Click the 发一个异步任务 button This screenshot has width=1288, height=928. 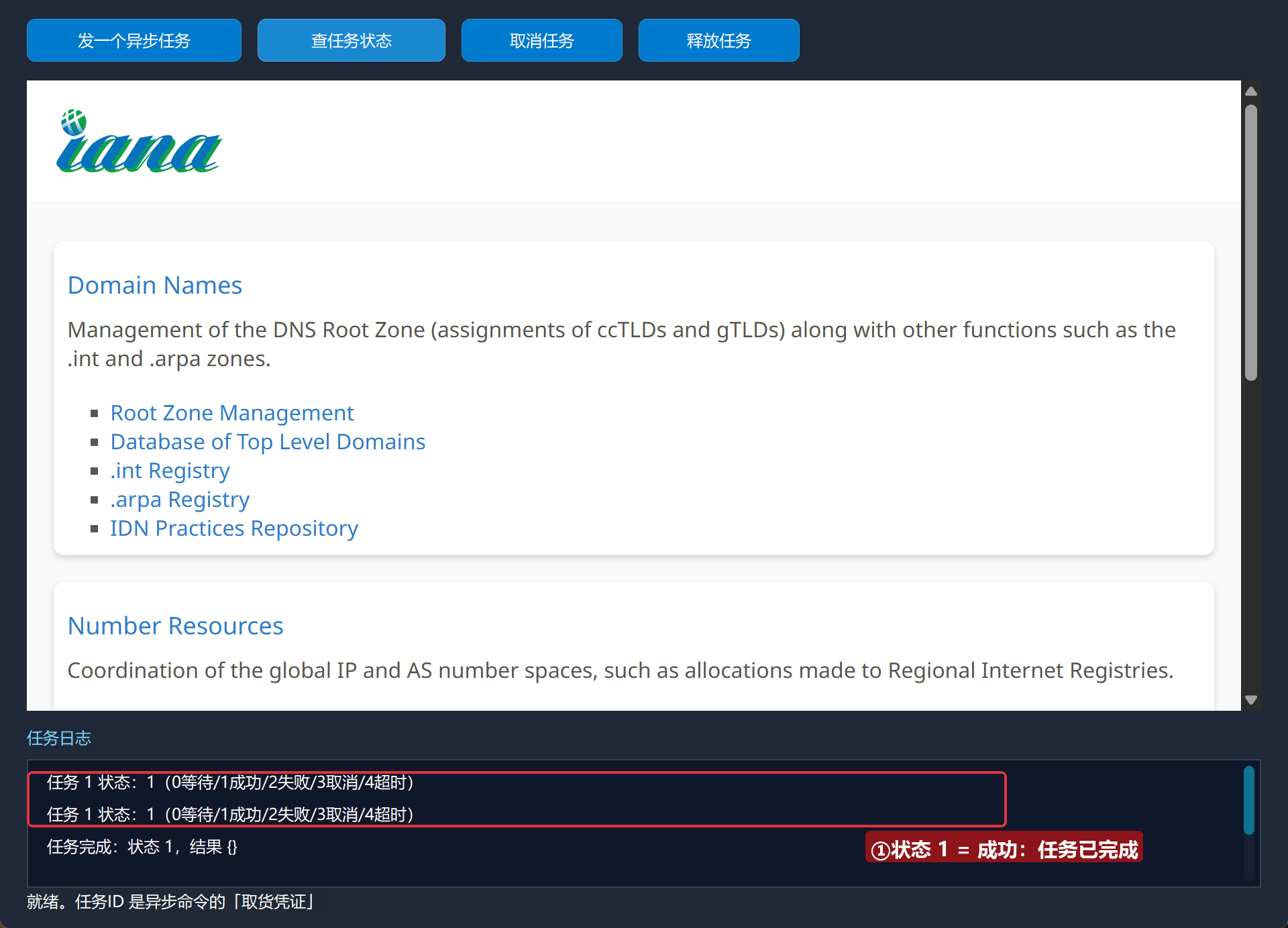134,40
